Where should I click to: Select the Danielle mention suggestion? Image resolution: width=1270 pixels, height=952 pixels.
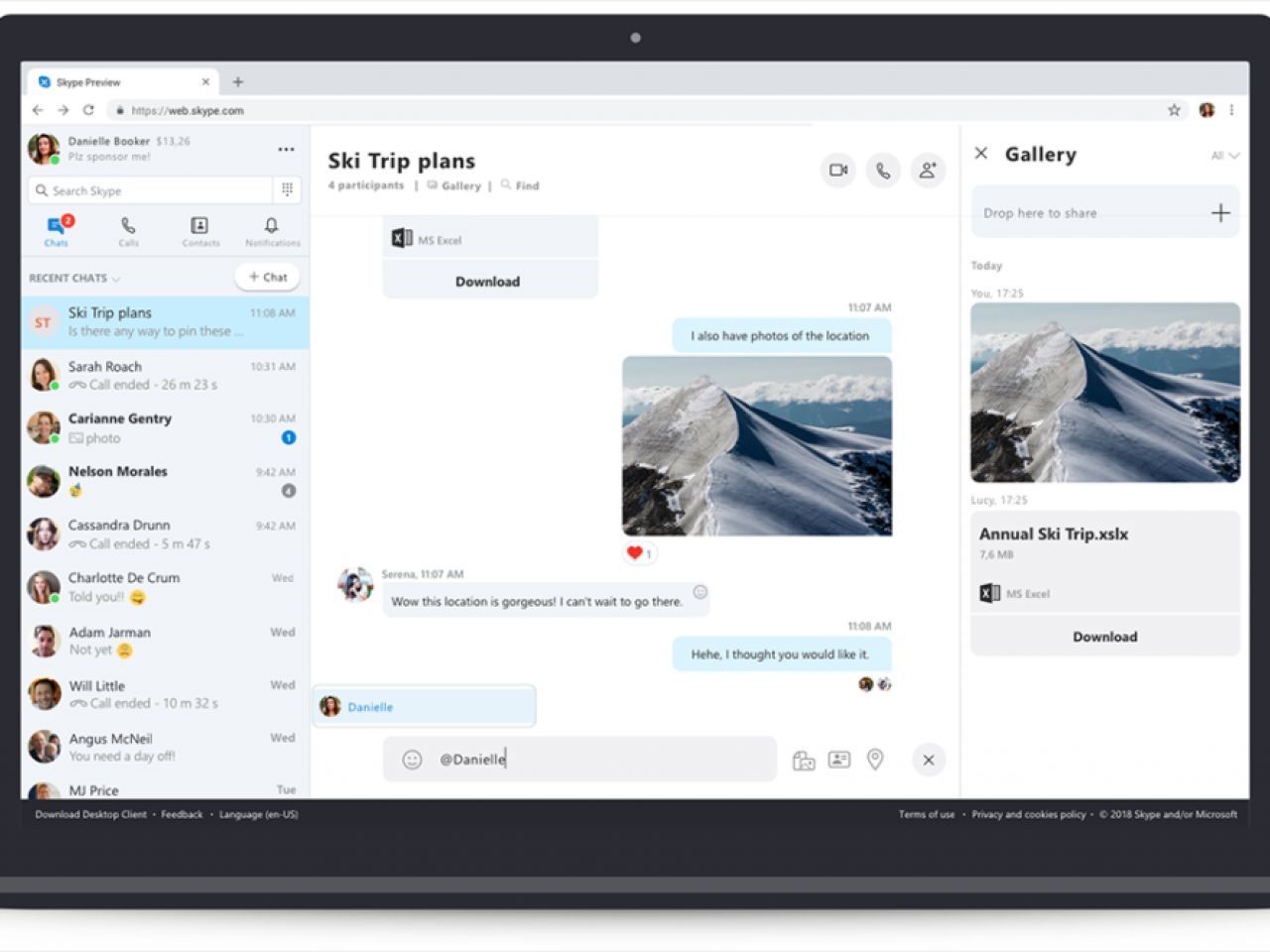(425, 706)
